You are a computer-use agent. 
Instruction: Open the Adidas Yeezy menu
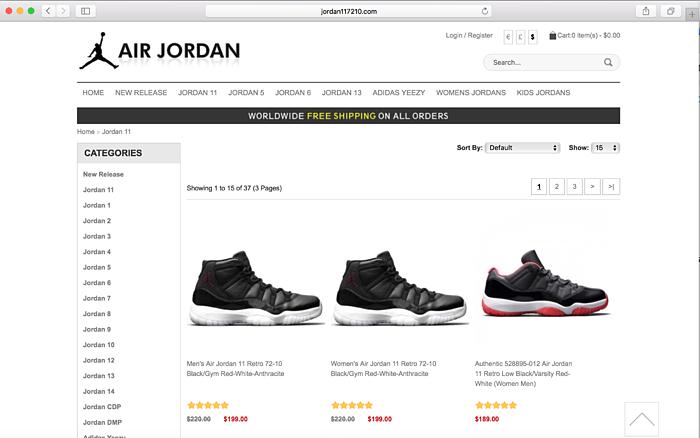click(x=399, y=93)
